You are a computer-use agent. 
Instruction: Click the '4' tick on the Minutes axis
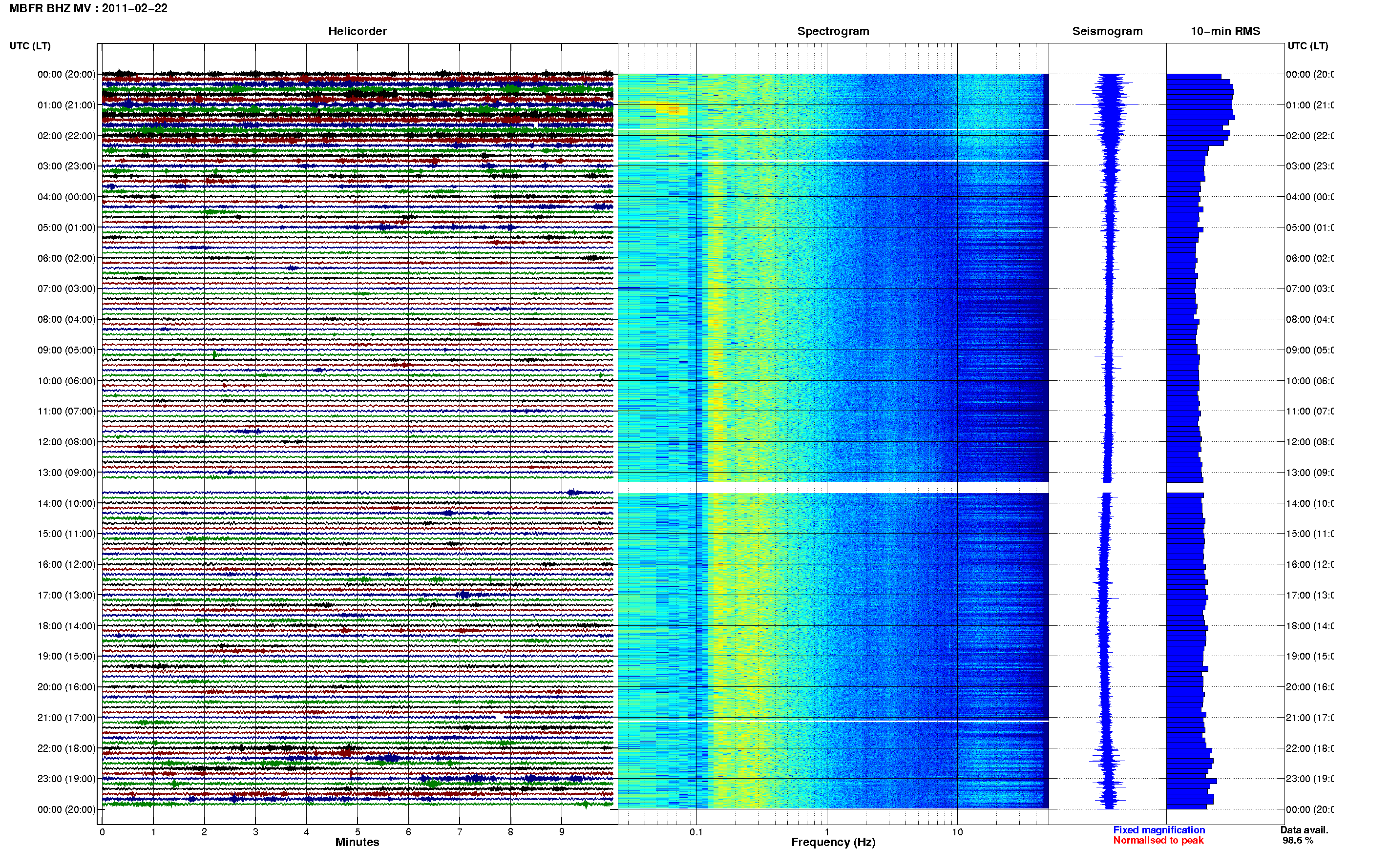coord(307,832)
